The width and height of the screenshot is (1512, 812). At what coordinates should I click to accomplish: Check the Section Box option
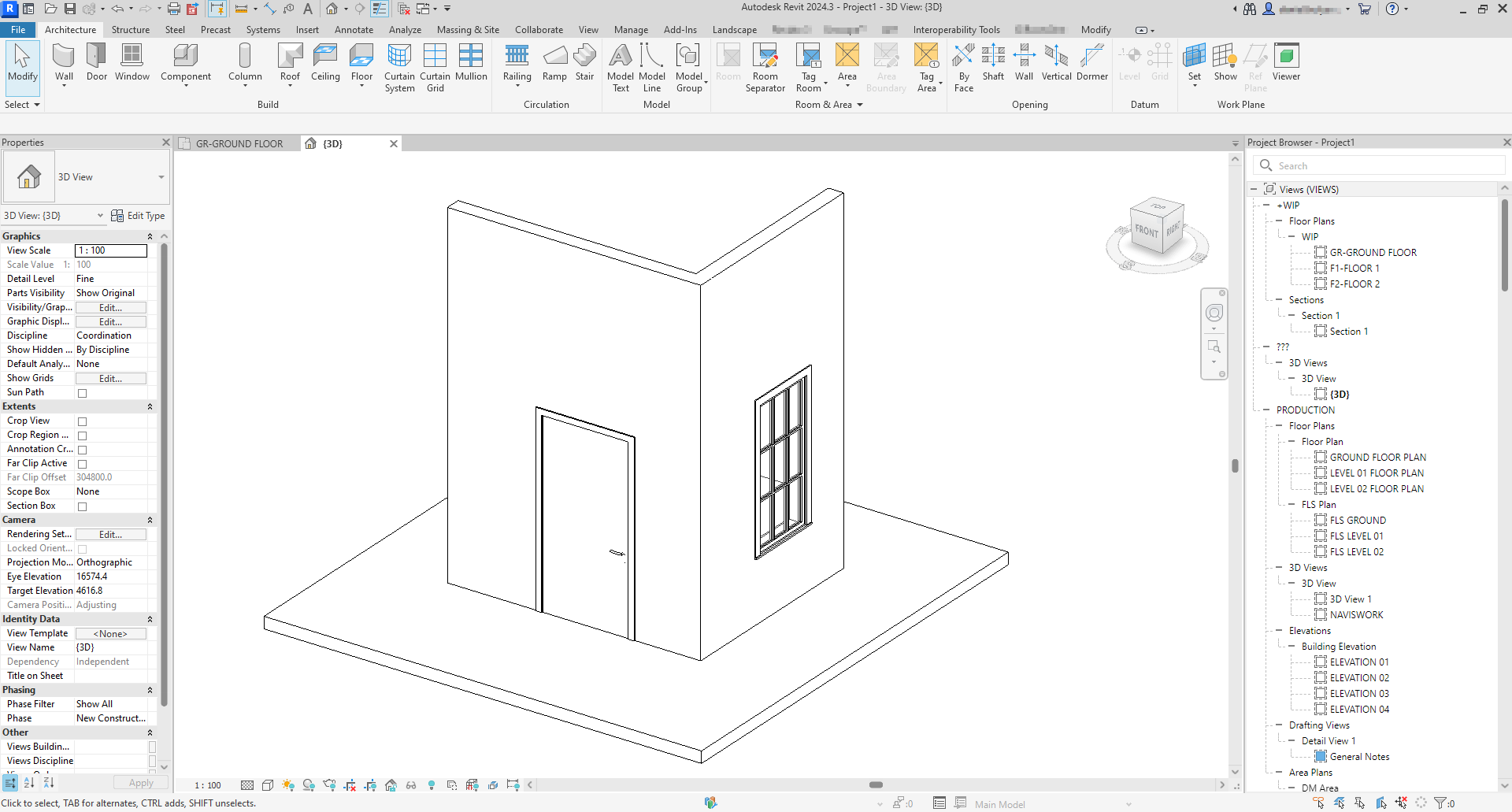tap(83, 506)
